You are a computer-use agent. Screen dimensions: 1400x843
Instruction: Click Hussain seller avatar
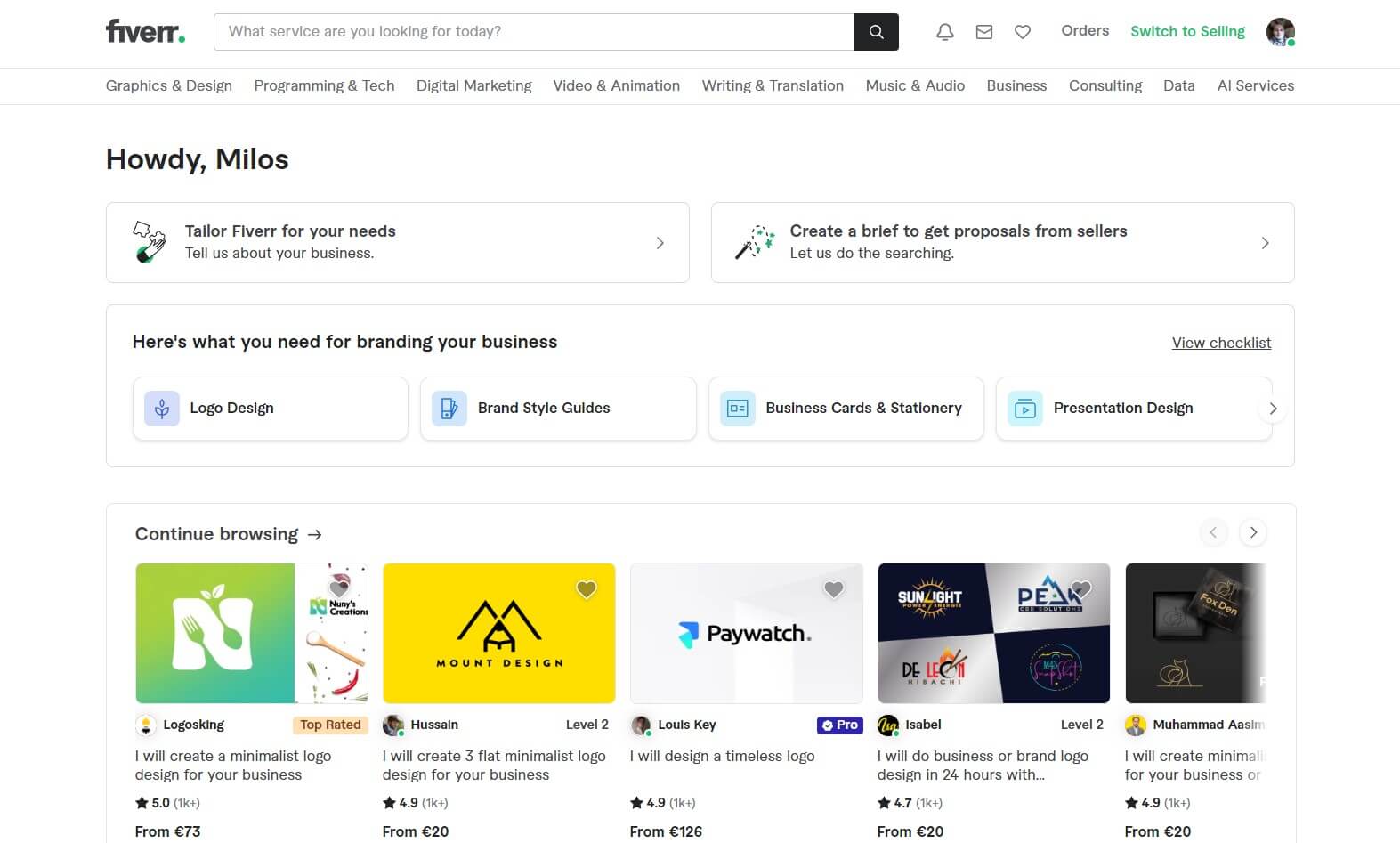393,725
